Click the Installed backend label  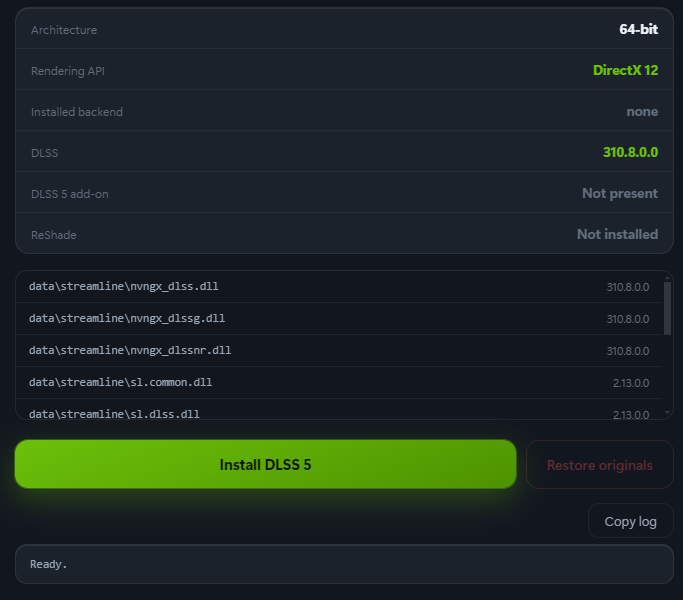[x=77, y=112]
